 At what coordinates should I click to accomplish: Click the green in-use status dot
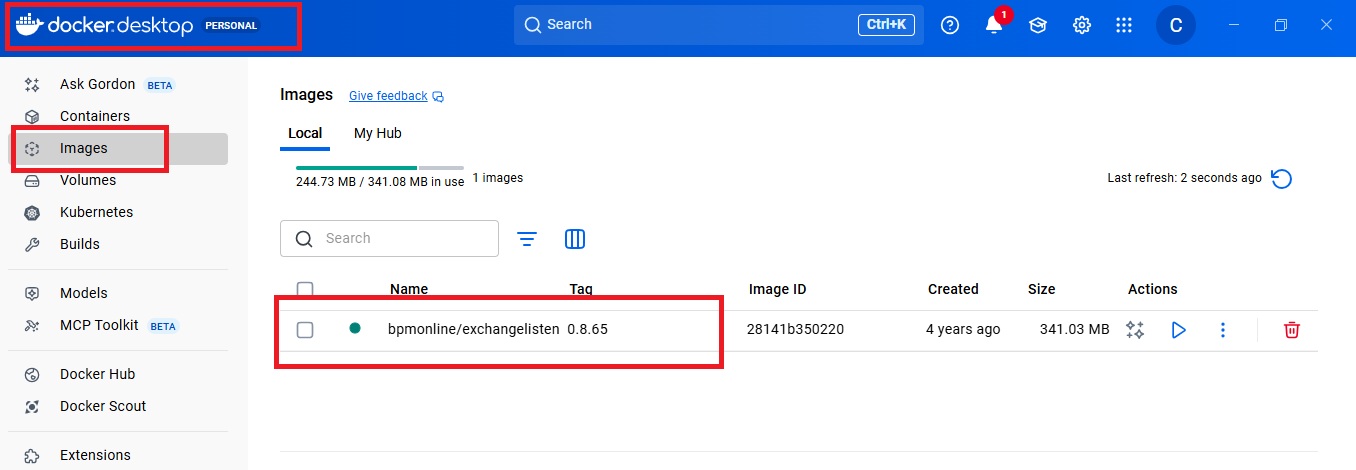(x=354, y=327)
